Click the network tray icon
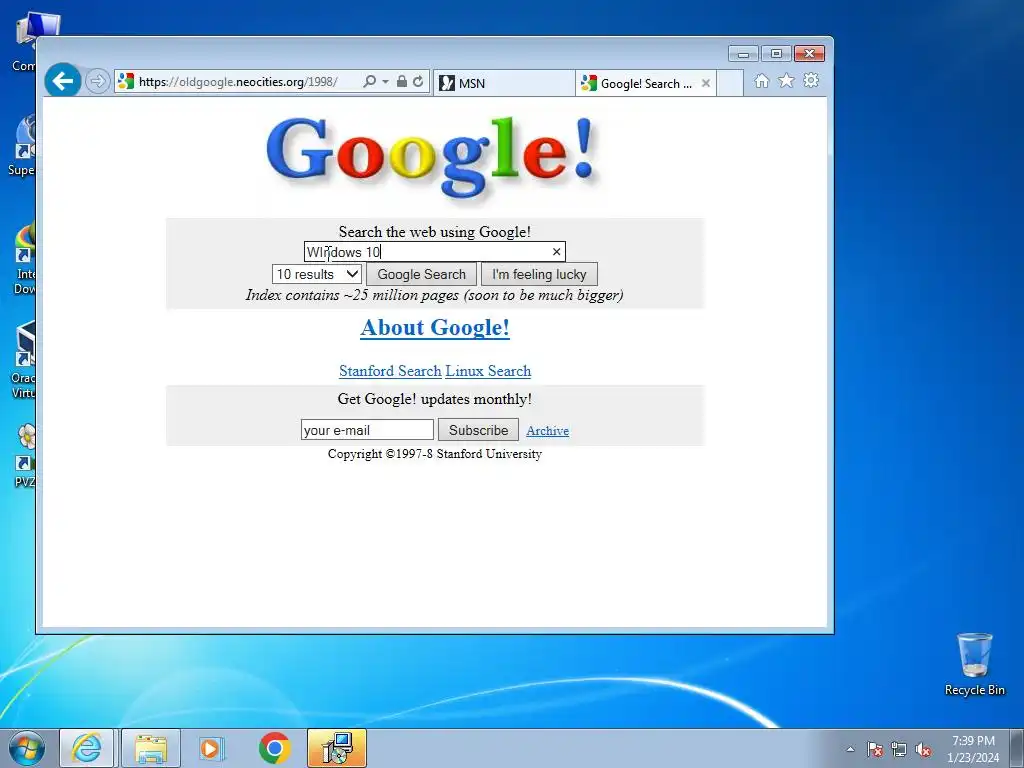 click(x=899, y=749)
